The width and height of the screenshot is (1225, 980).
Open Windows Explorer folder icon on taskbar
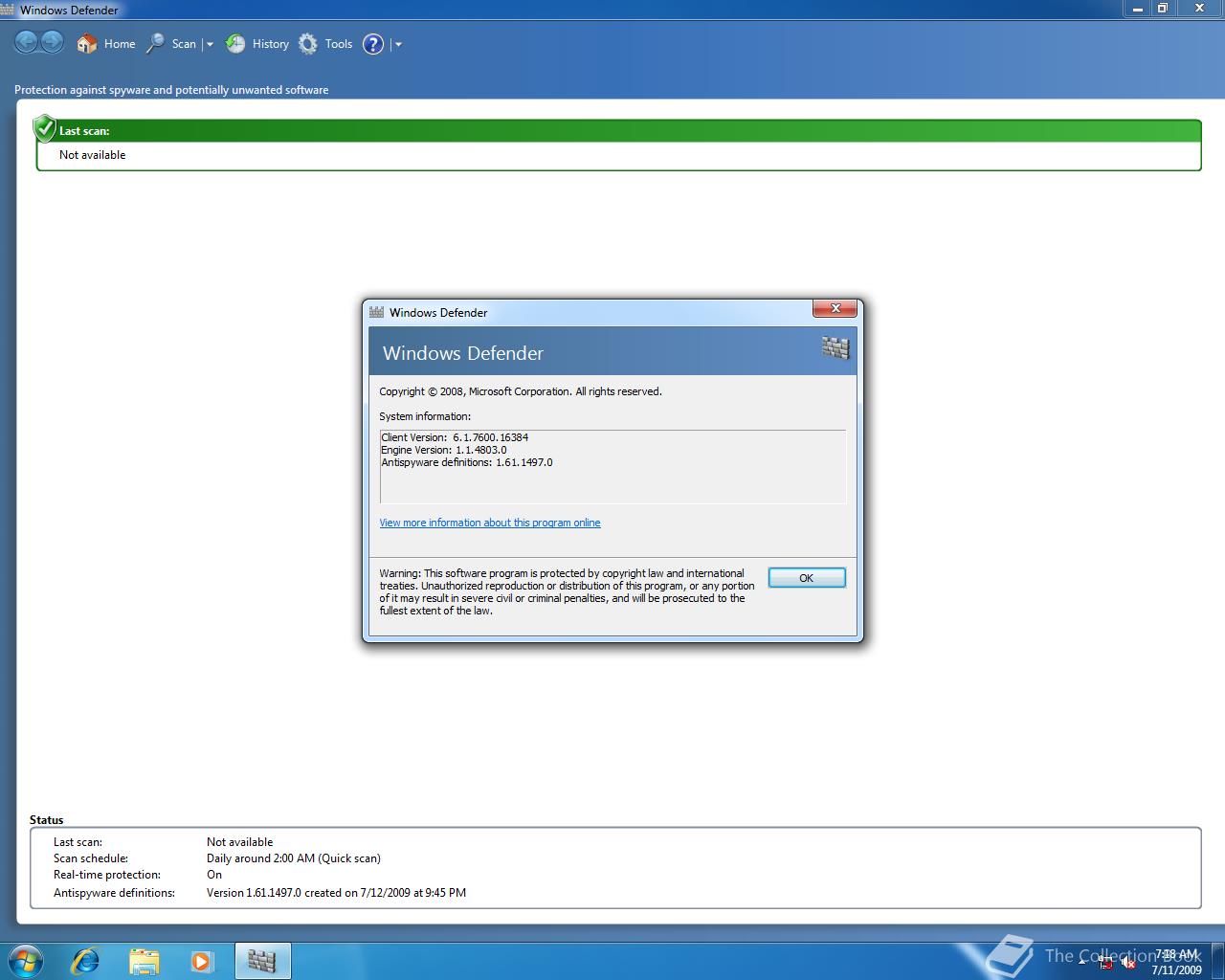tap(144, 961)
